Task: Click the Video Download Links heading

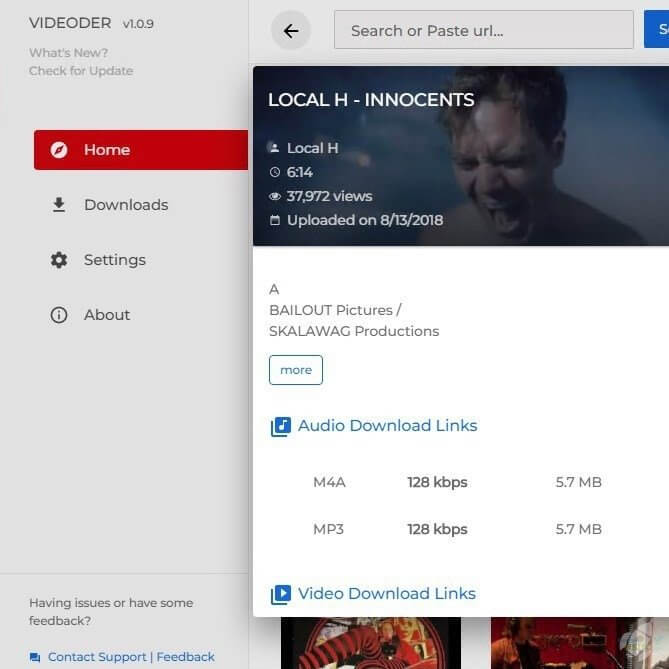Action: (x=387, y=593)
